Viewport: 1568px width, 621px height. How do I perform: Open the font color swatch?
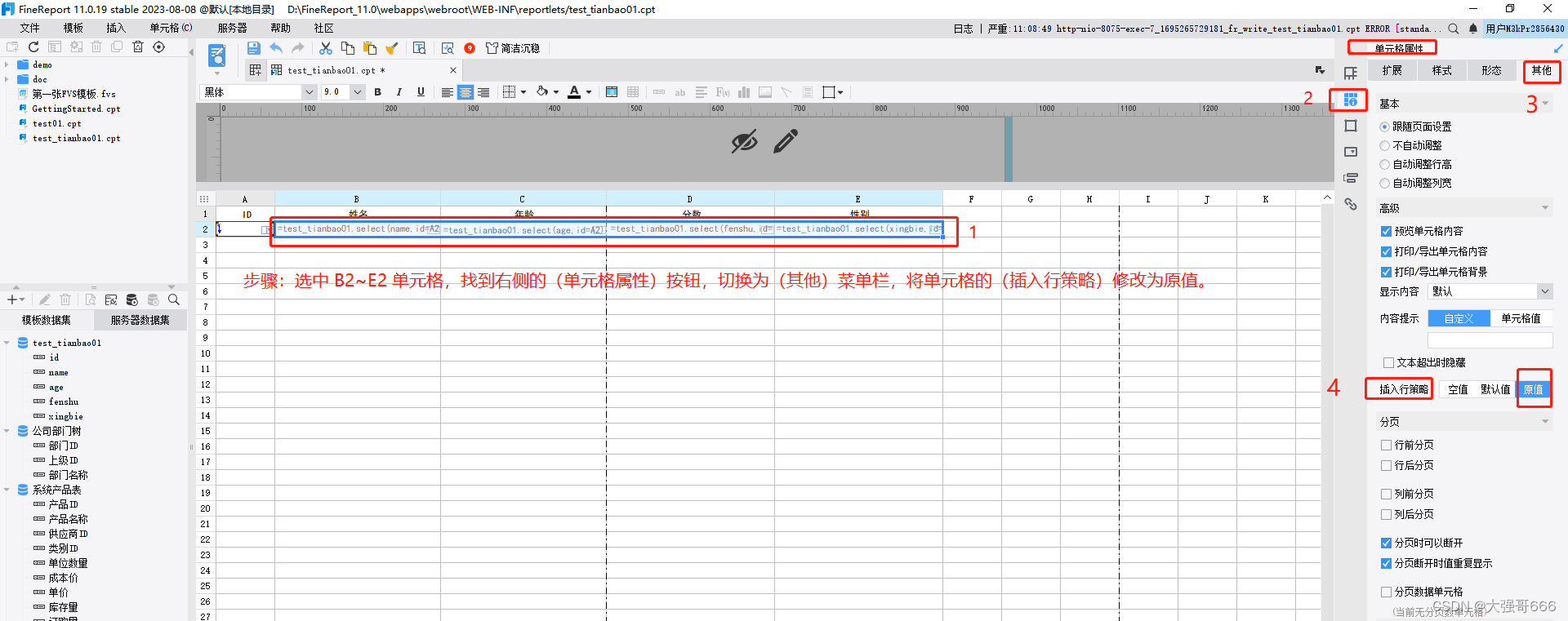575,92
